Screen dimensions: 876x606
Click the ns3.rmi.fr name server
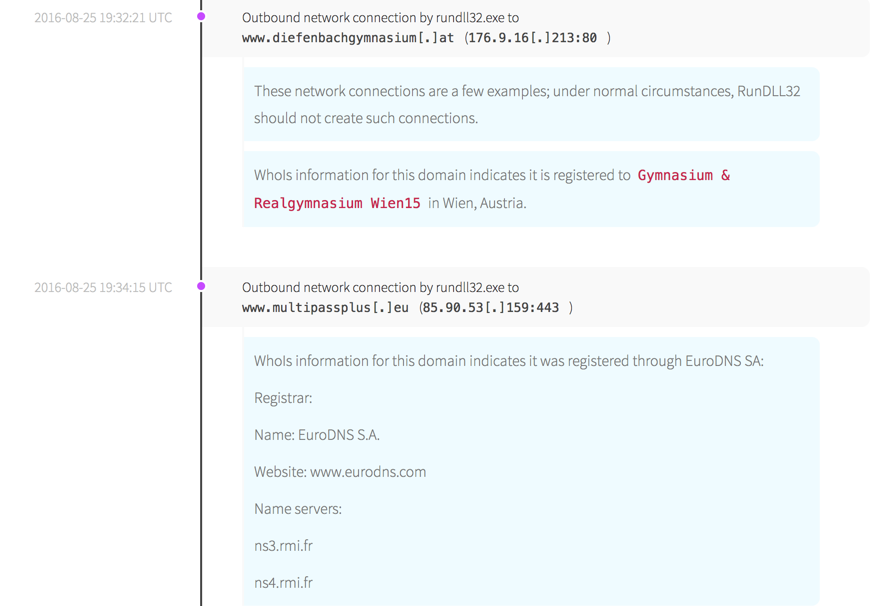coord(283,546)
